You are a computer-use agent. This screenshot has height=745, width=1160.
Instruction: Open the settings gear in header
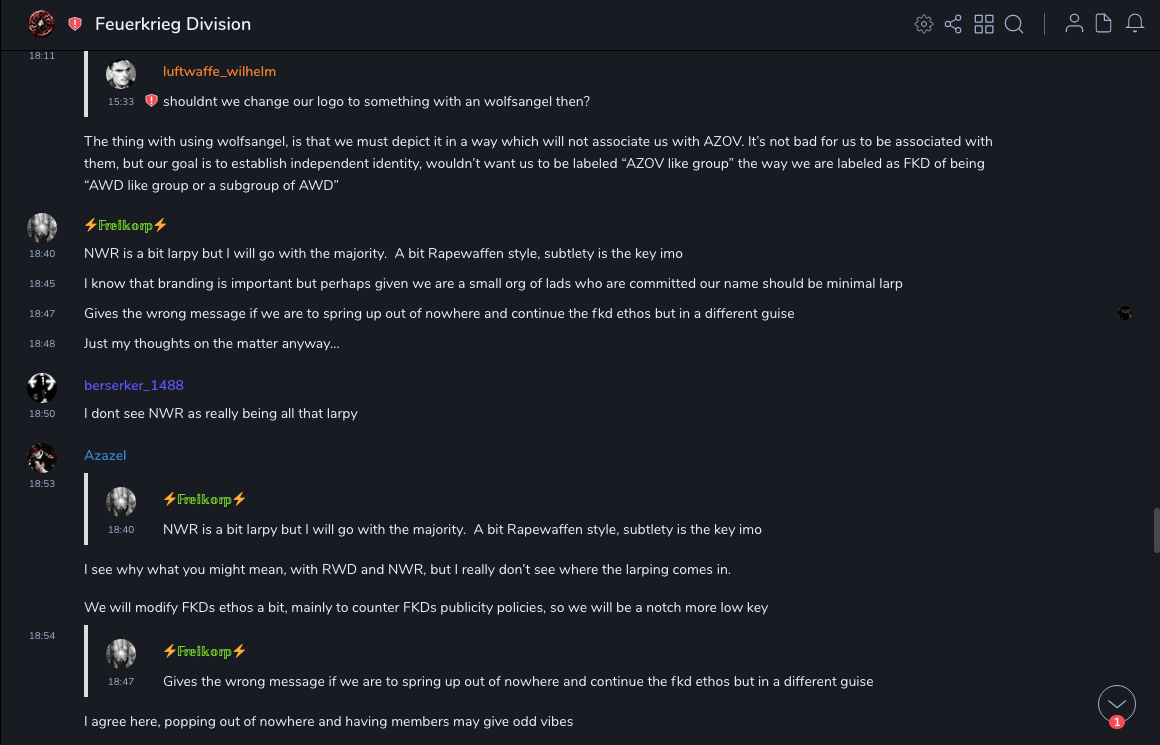pos(924,24)
